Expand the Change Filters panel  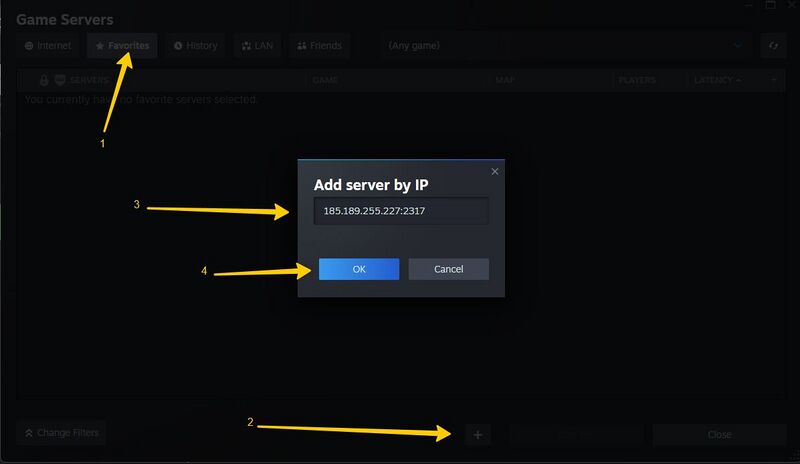point(61,433)
